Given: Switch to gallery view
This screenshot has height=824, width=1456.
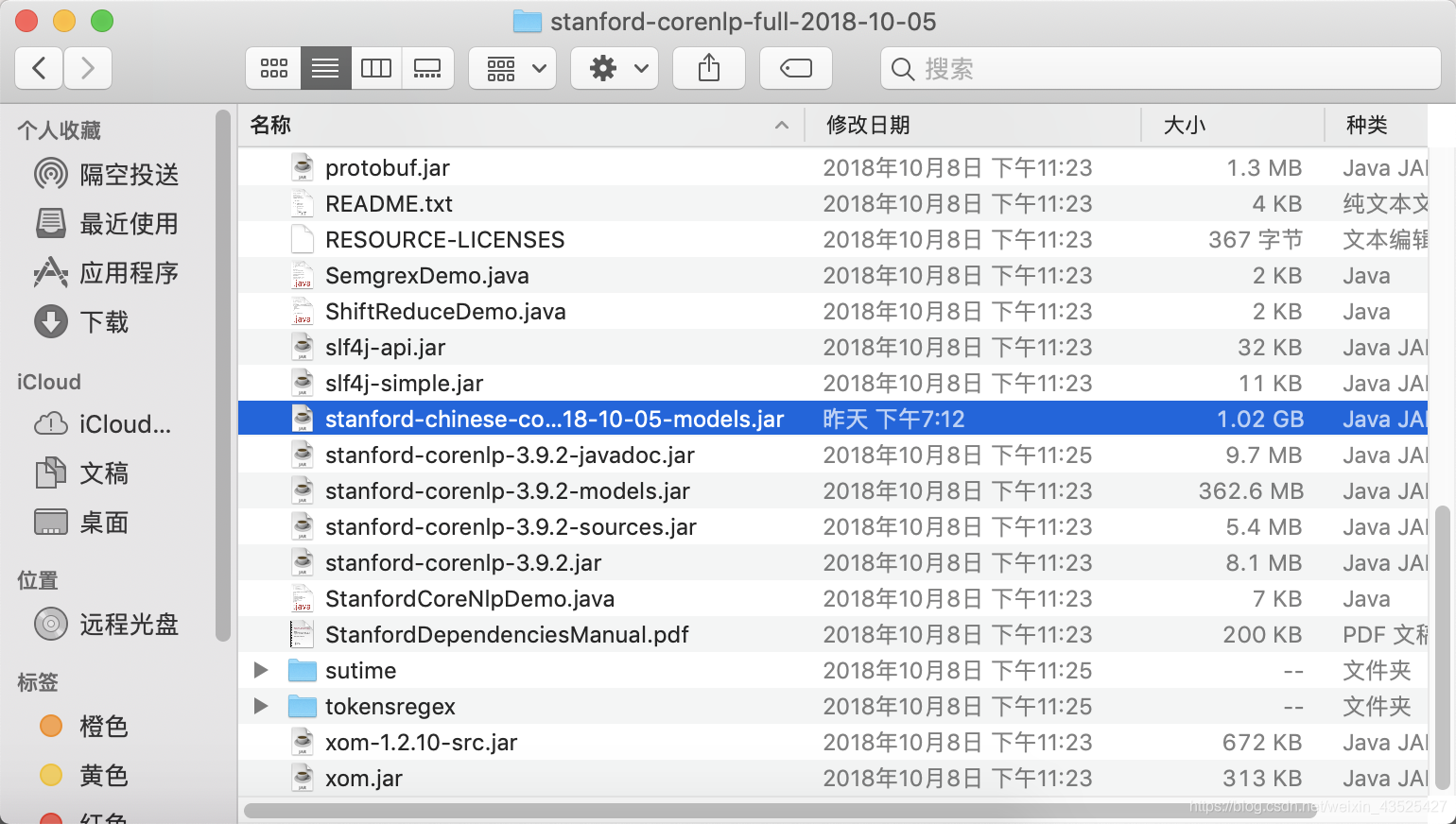Looking at the screenshot, I should (427, 68).
